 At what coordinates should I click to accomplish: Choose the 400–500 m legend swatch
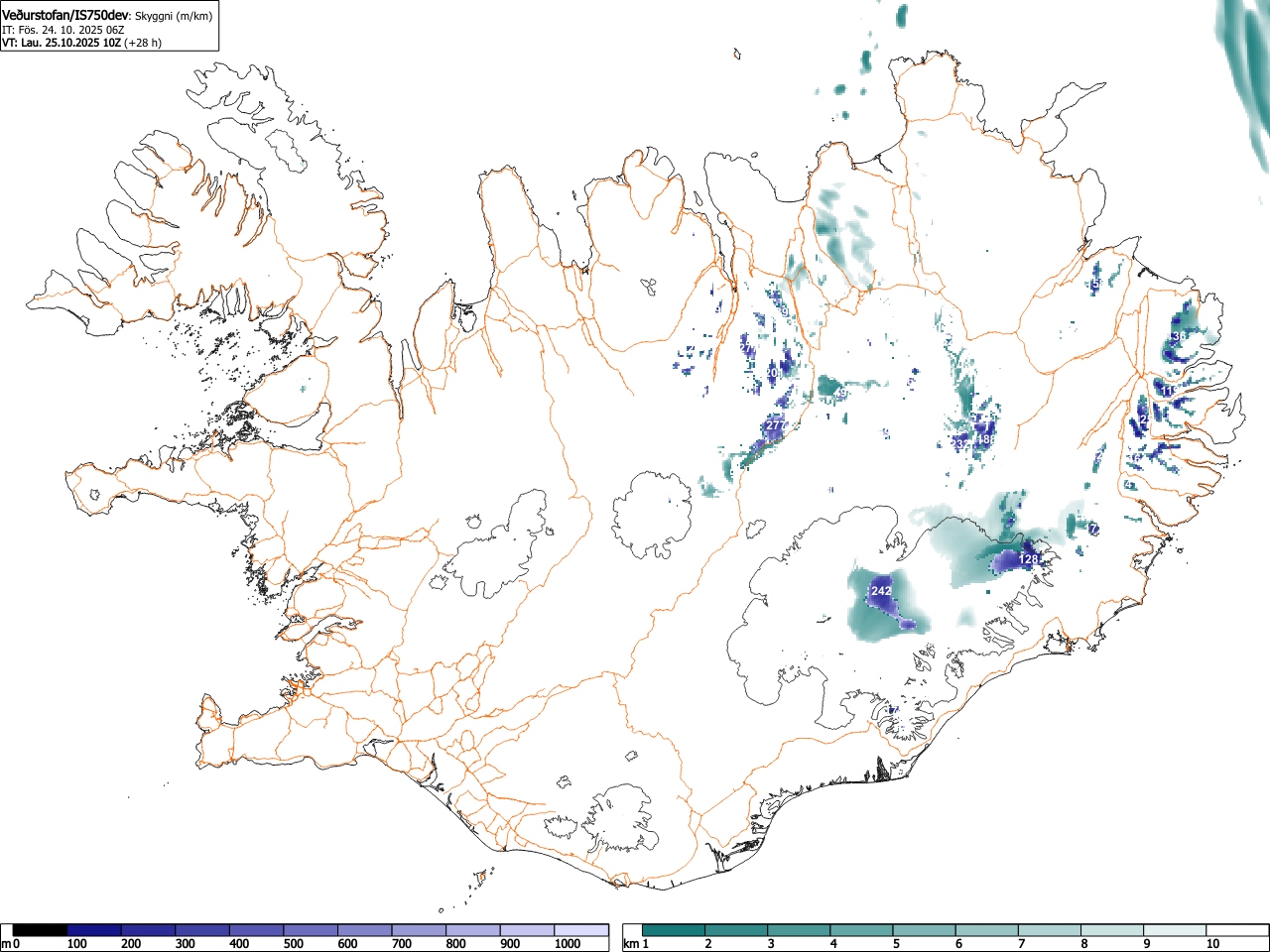click(x=257, y=930)
